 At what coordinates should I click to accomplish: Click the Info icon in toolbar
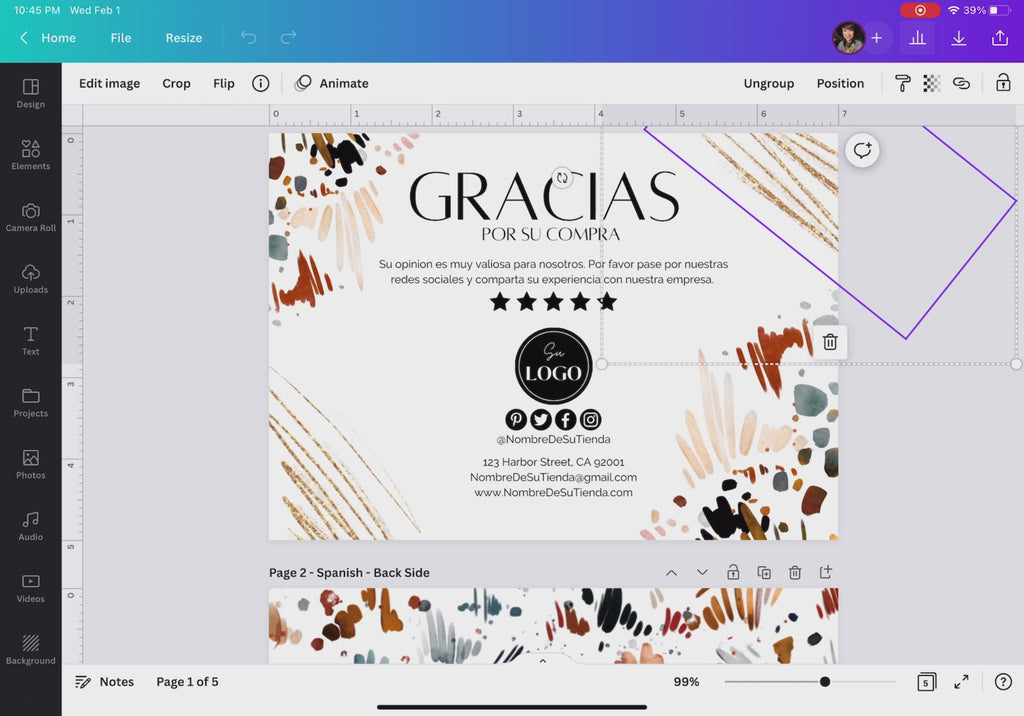tap(261, 83)
